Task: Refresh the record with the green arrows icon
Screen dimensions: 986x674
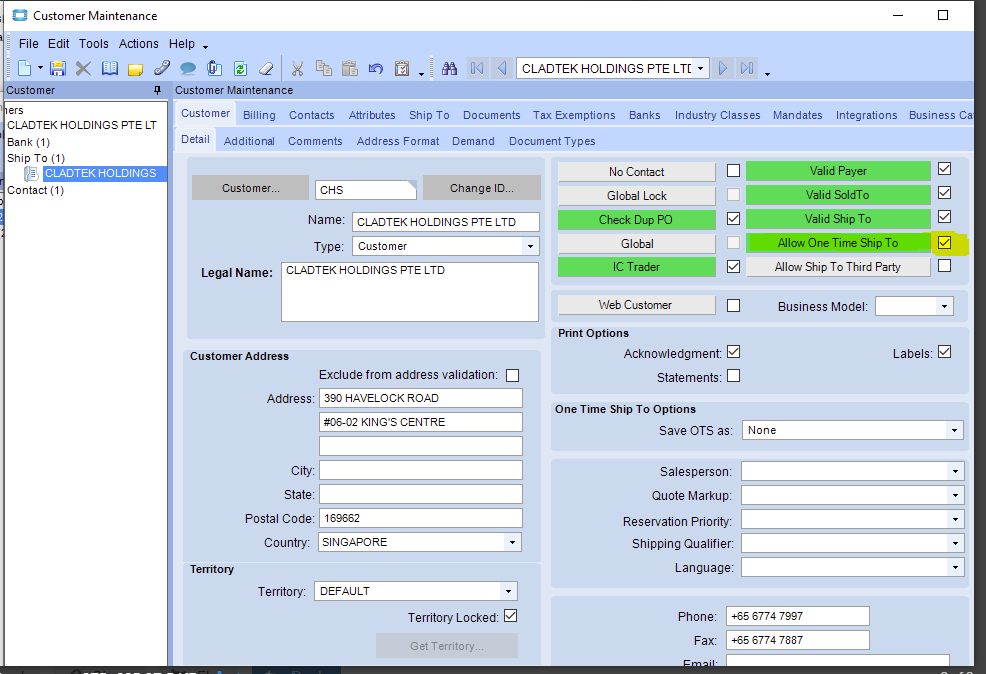Action: coord(240,68)
